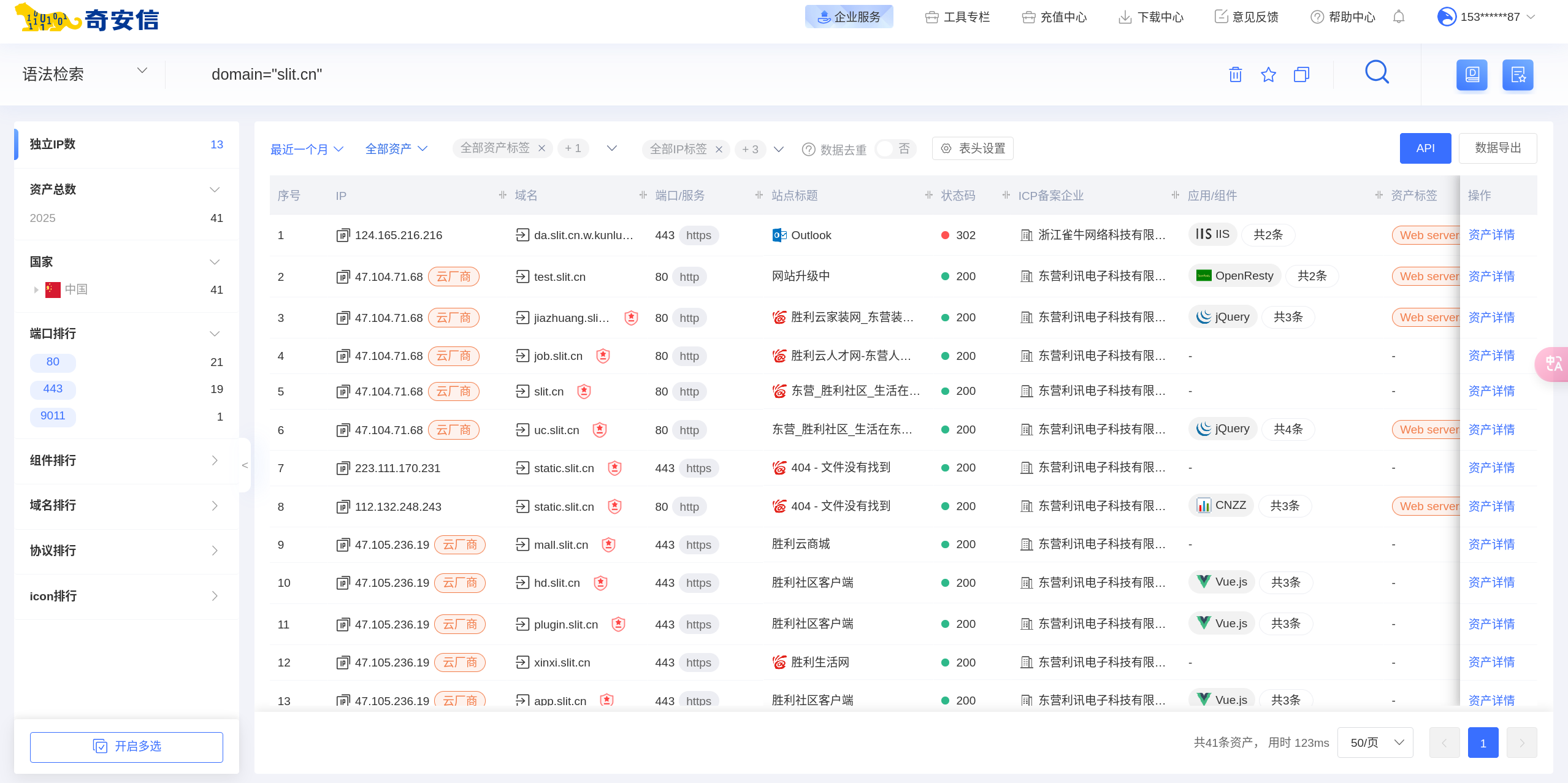This screenshot has width=1568, height=783.
Task: Click the domain="slit.cn" query field
Action: [267, 75]
